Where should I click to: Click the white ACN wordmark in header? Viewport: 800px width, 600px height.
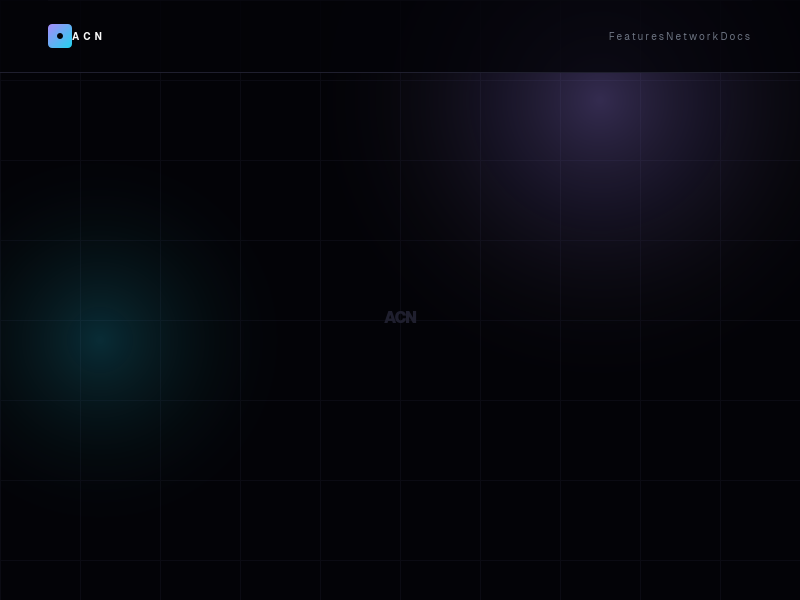[87, 36]
